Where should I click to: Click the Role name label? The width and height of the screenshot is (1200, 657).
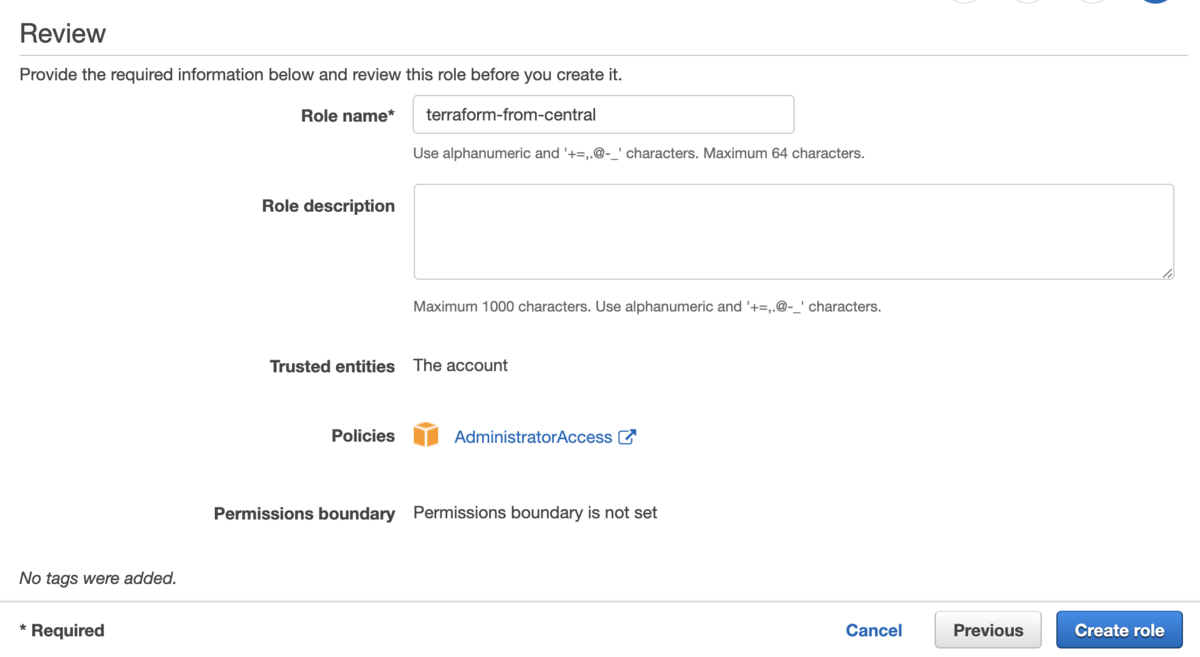click(x=348, y=116)
